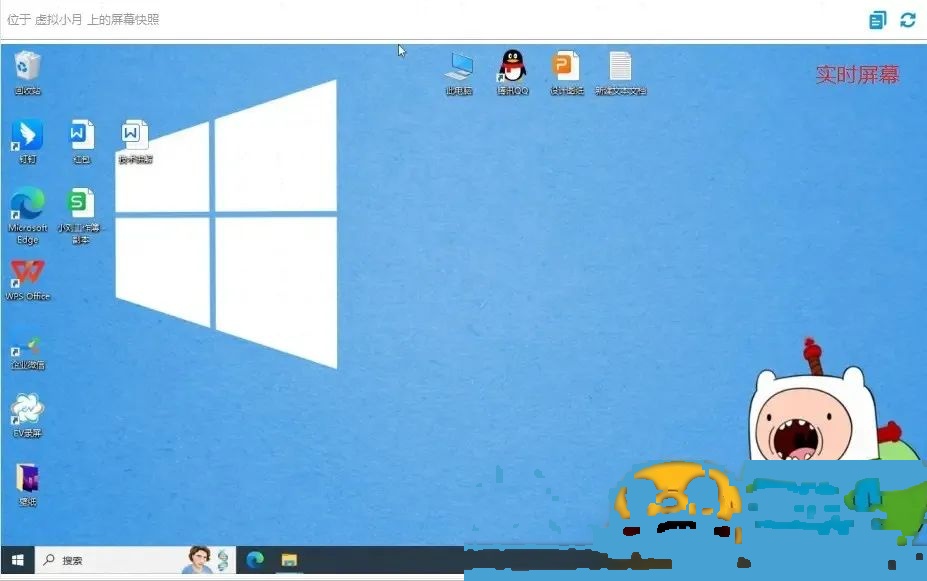927x581 pixels.
Task: Open the Windows Start menu
Action: click(18, 560)
